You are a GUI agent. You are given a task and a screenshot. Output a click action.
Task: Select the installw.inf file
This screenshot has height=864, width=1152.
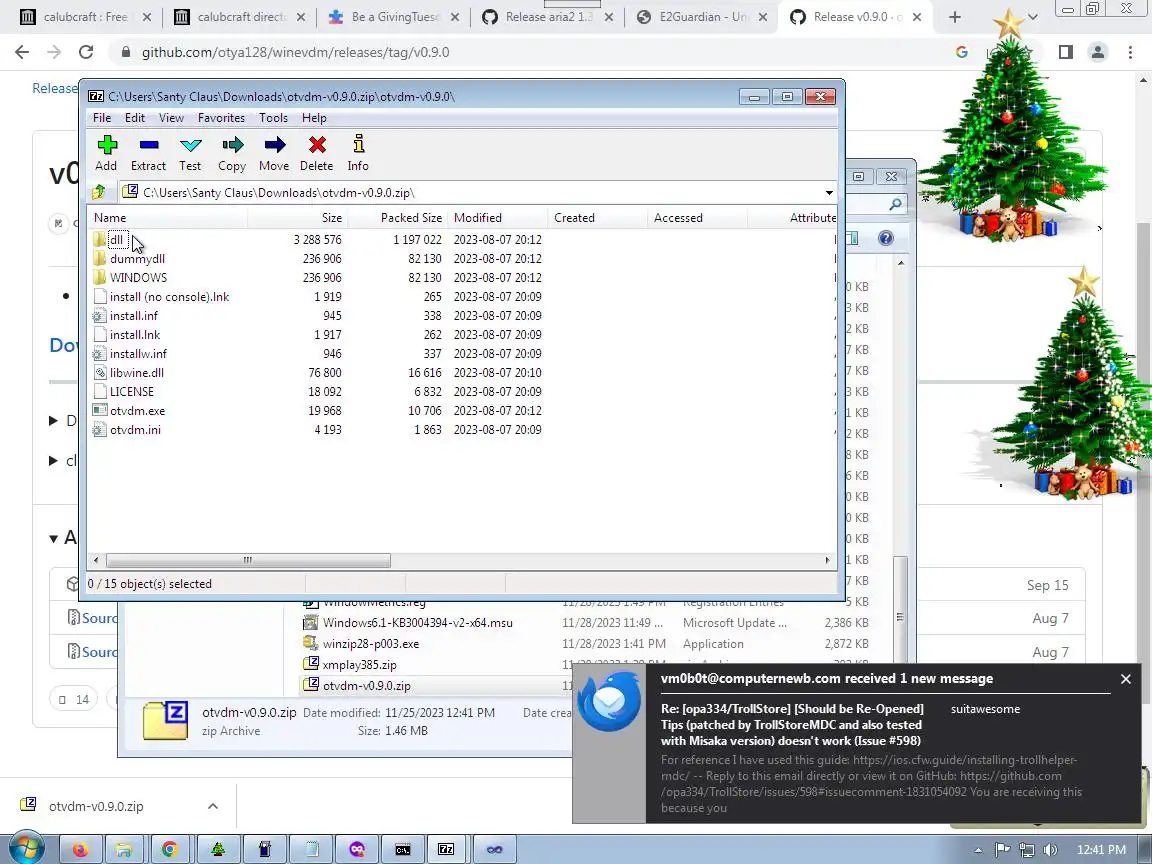[x=138, y=354]
